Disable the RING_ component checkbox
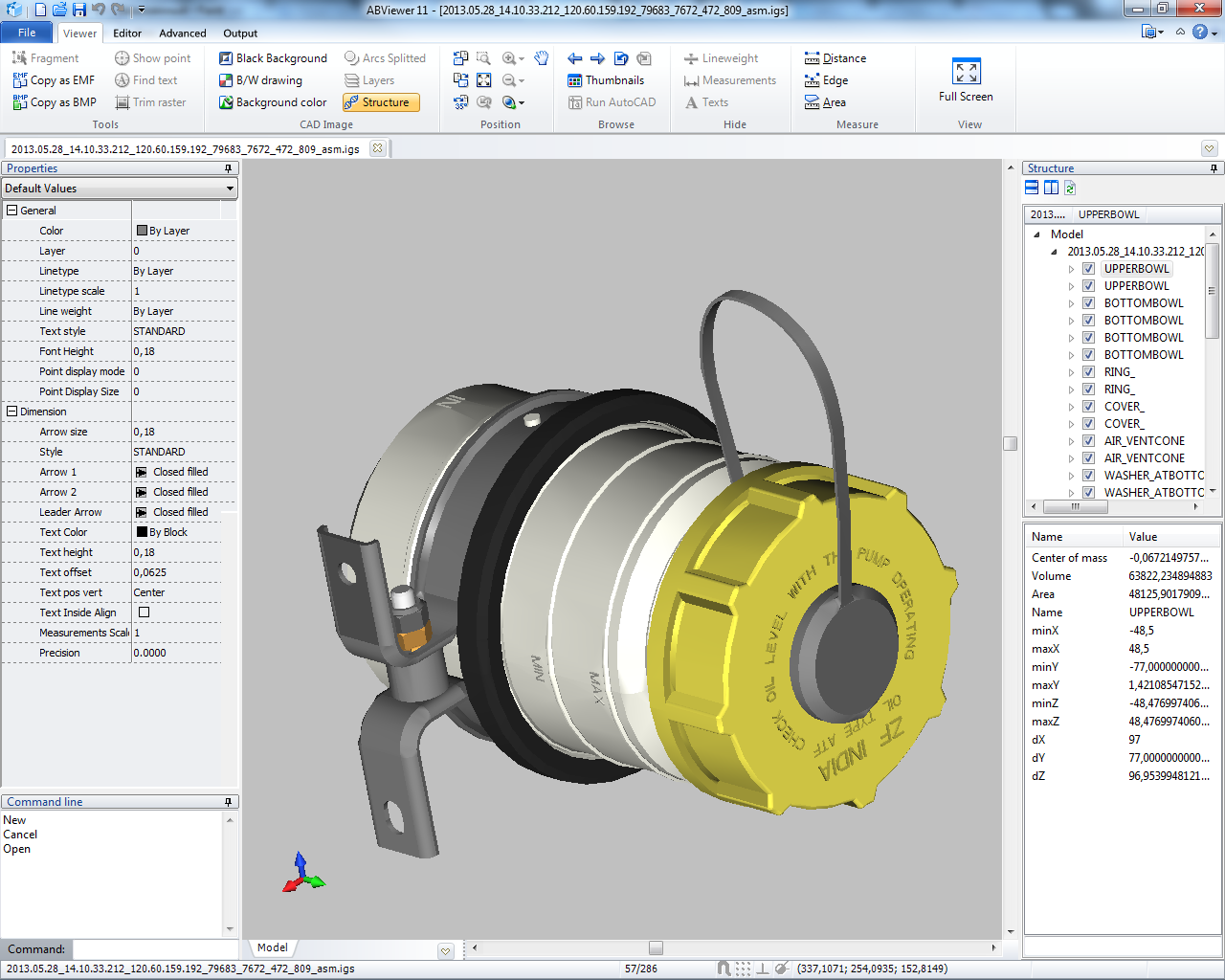 (x=1088, y=371)
